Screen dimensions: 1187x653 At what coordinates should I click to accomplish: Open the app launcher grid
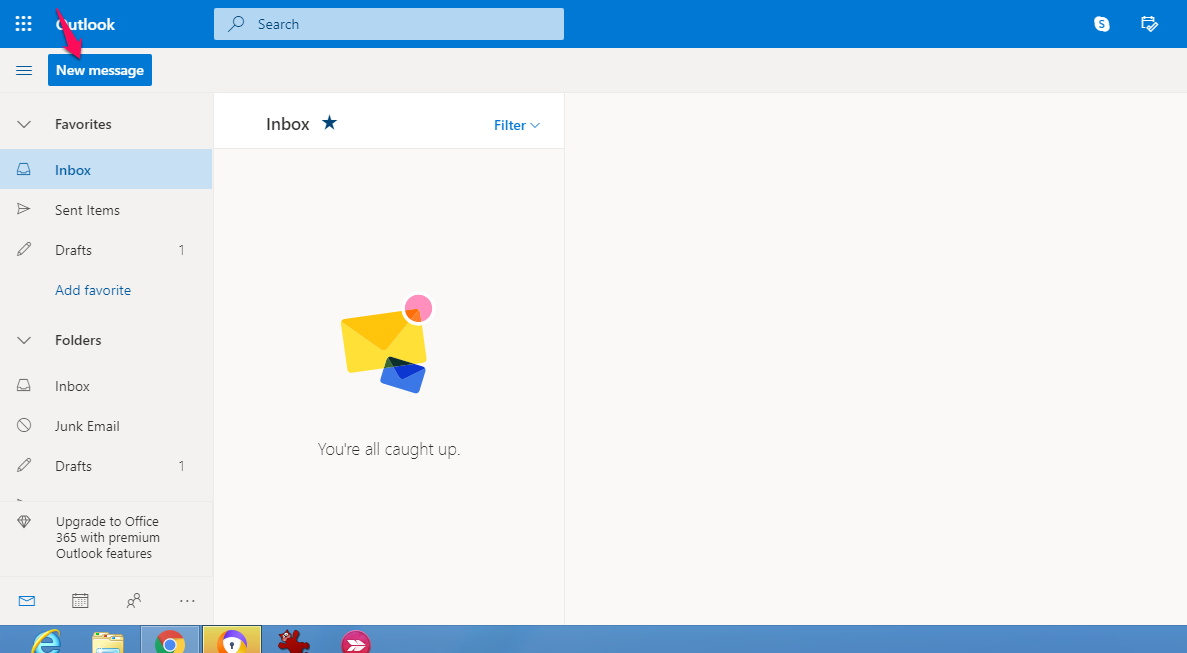pos(23,23)
